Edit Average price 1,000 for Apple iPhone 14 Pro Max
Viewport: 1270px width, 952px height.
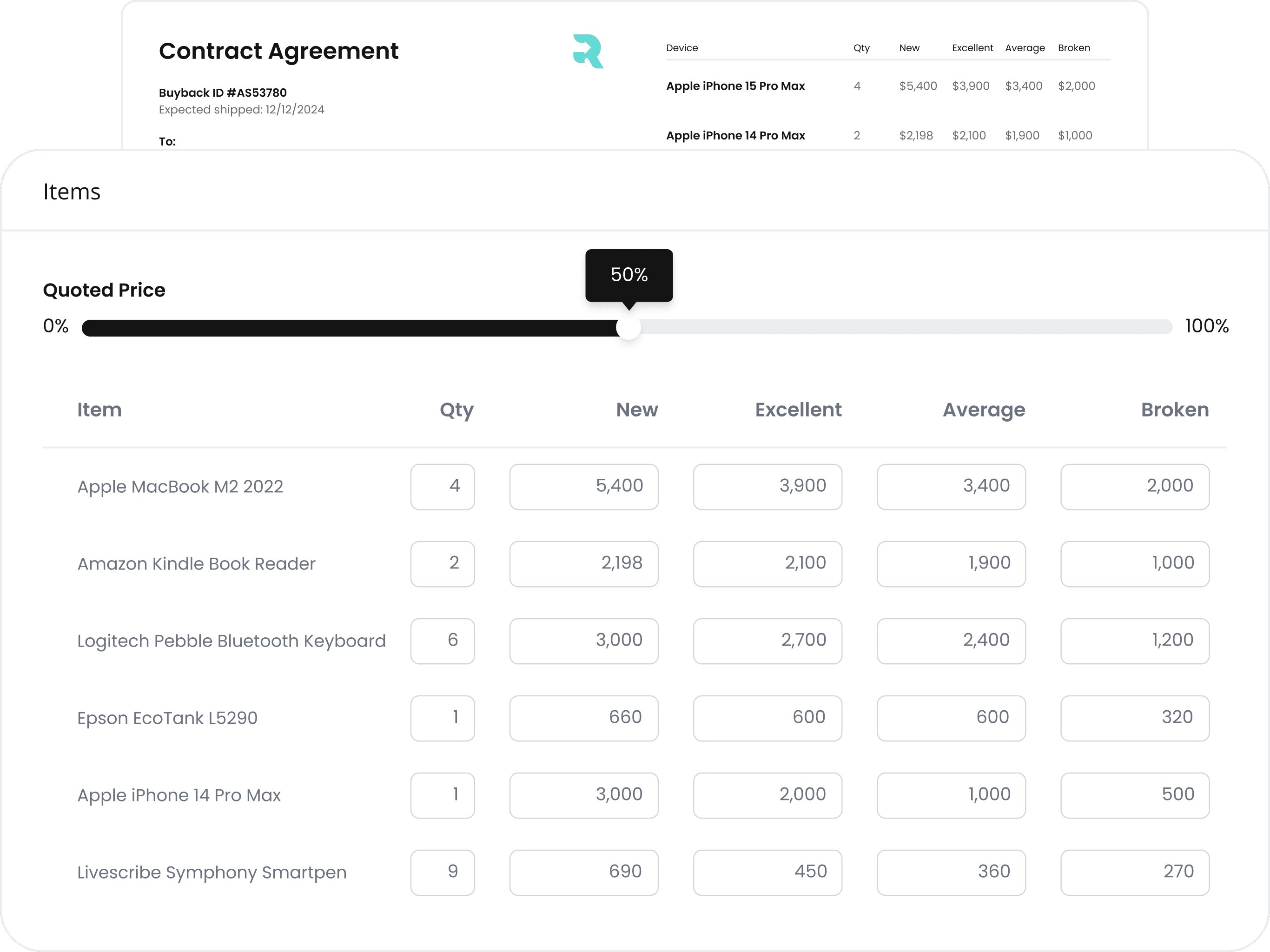[952, 795]
